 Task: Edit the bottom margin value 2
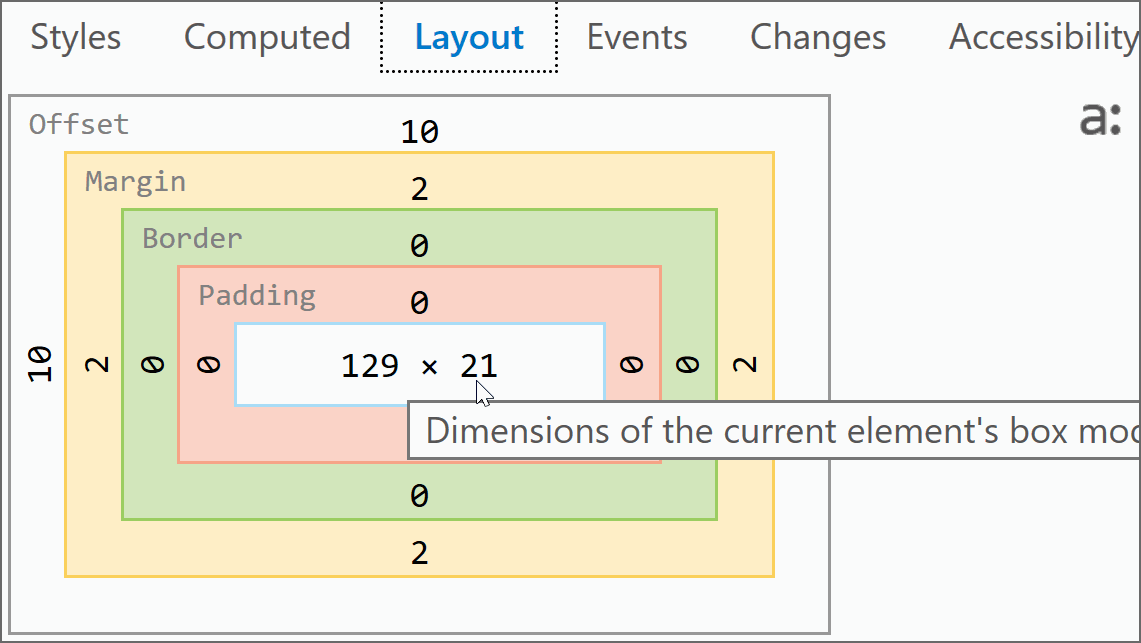[x=420, y=553]
